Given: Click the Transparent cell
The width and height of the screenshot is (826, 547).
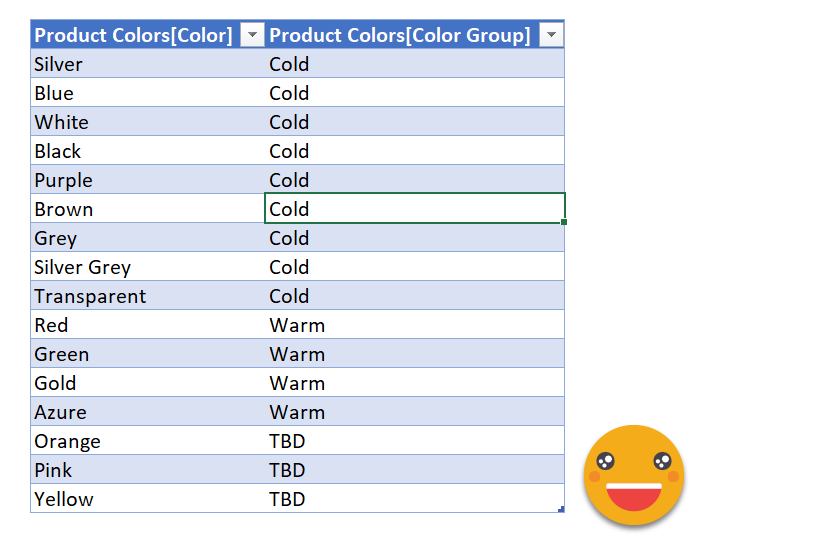Looking at the screenshot, I should click(147, 297).
